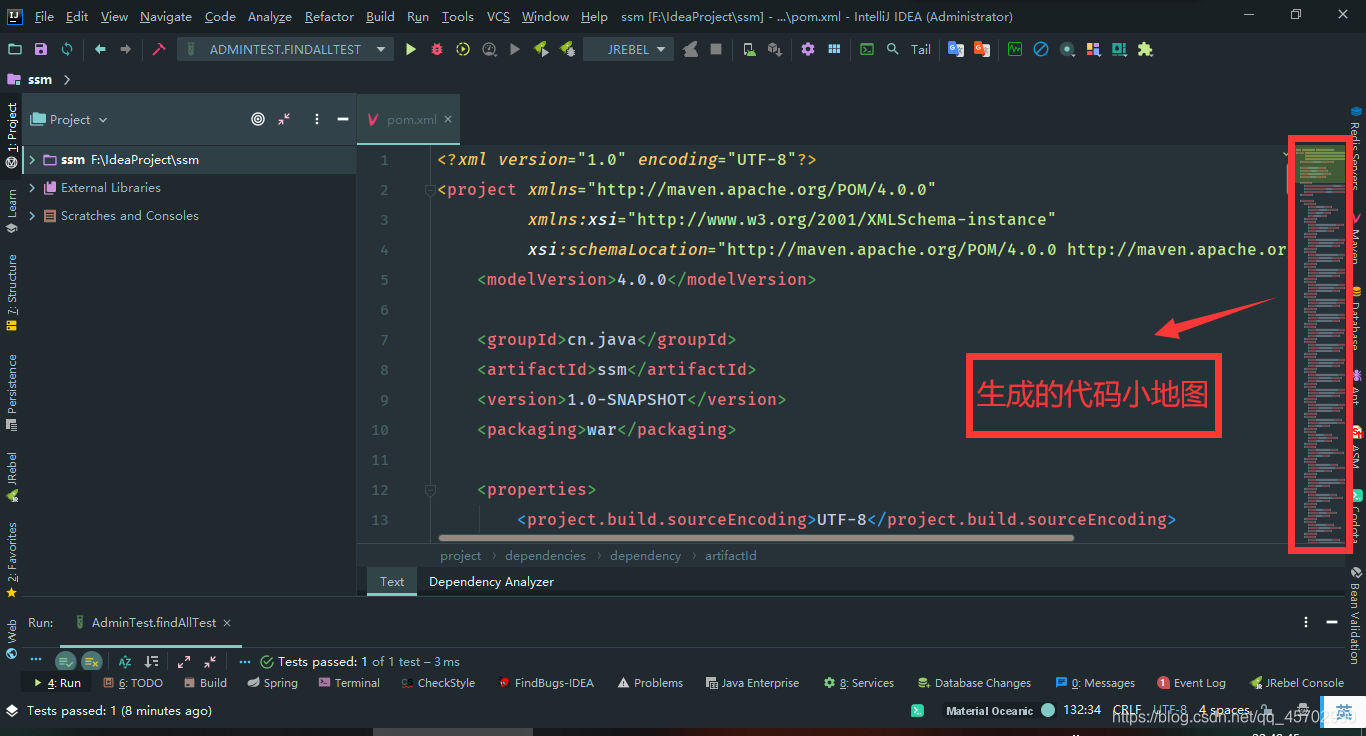Click the code minimap on the editor's right
The image size is (1366, 736).
[1321, 344]
